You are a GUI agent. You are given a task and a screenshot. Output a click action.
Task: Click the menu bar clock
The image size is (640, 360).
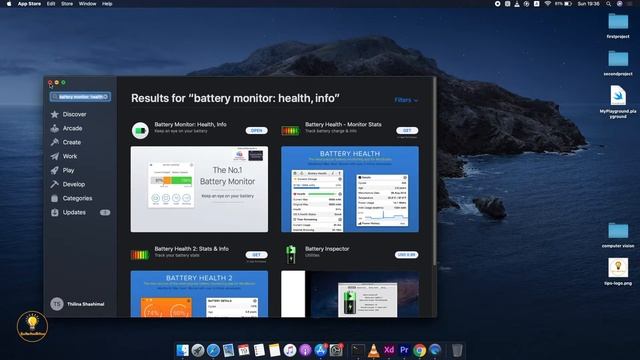coord(589,4)
